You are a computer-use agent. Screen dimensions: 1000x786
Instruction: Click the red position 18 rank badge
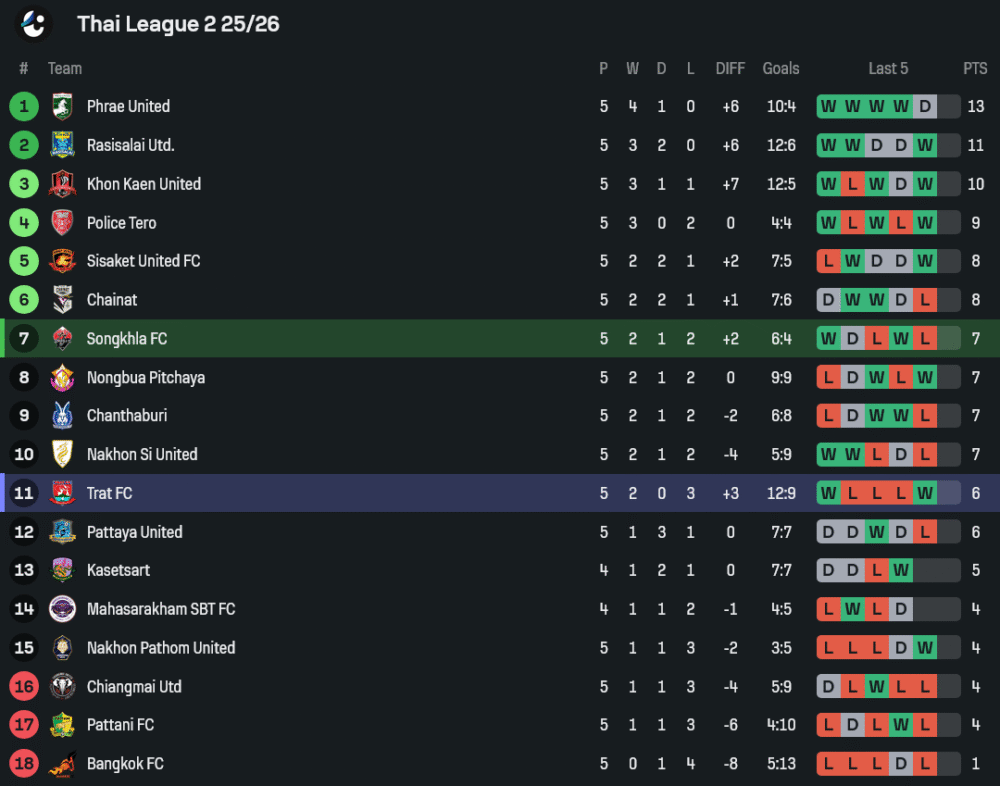pos(24,764)
